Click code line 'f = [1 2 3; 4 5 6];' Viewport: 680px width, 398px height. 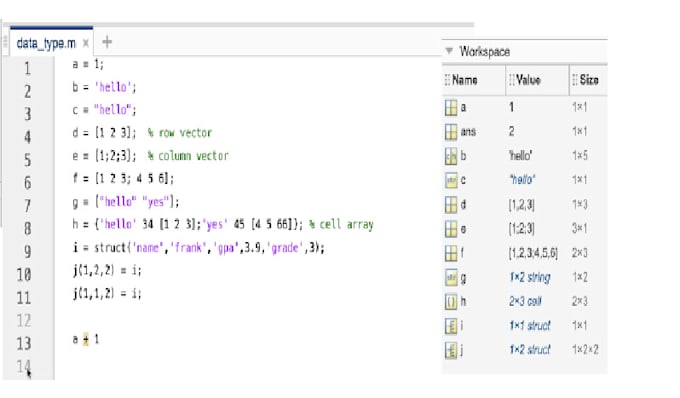point(123,179)
